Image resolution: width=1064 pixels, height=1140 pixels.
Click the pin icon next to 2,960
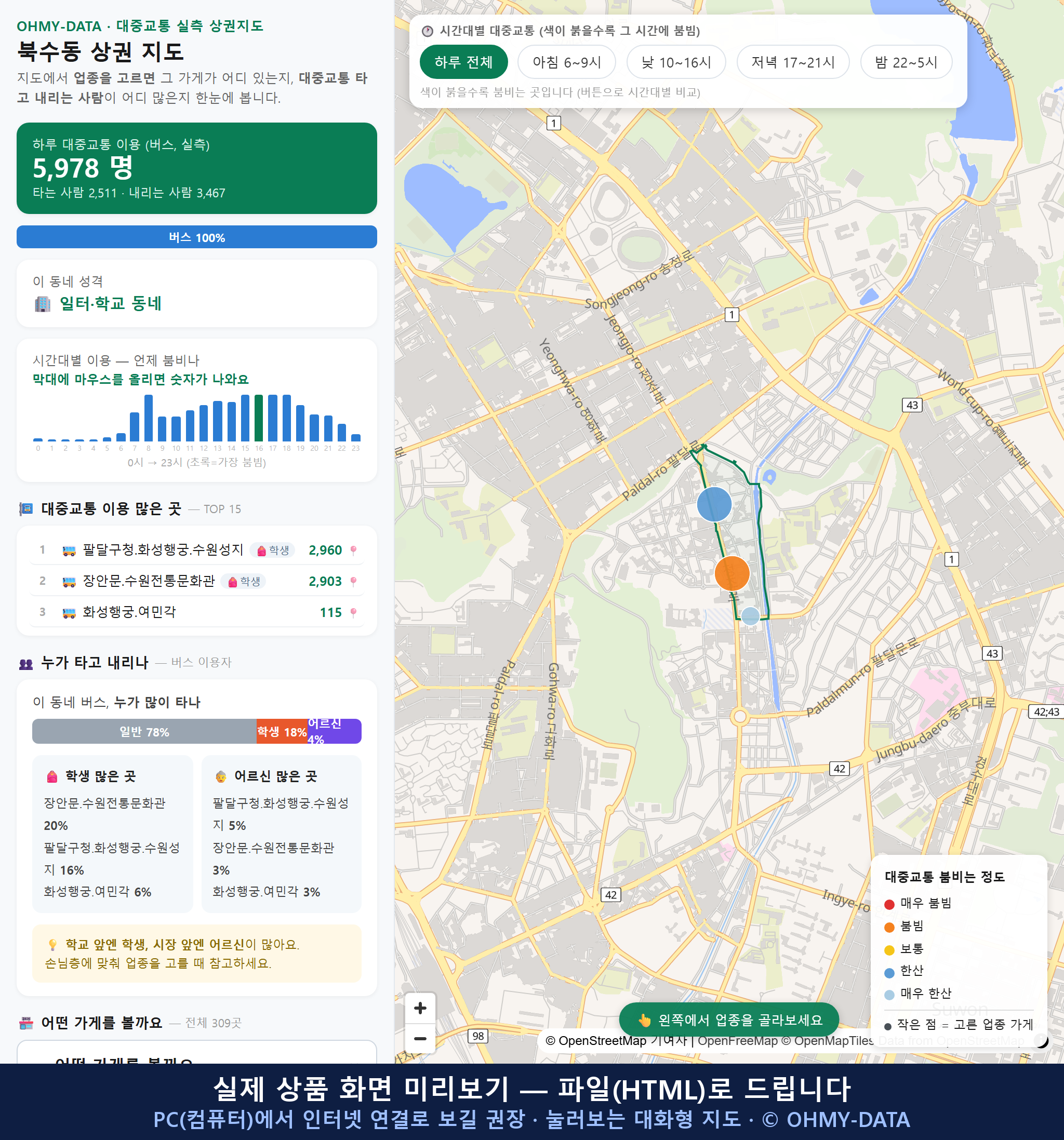(x=353, y=551)
